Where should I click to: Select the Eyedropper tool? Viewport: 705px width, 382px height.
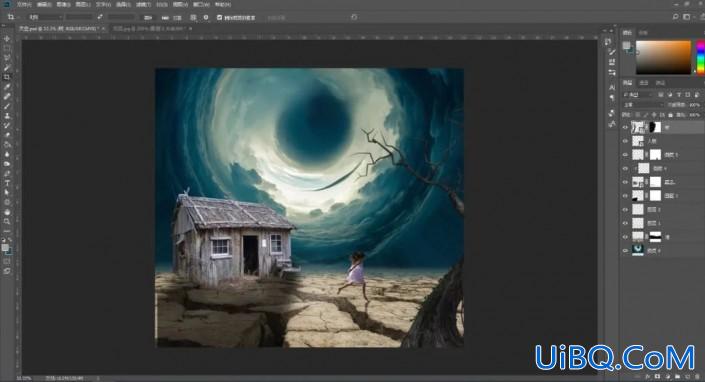tap(7, 87)
